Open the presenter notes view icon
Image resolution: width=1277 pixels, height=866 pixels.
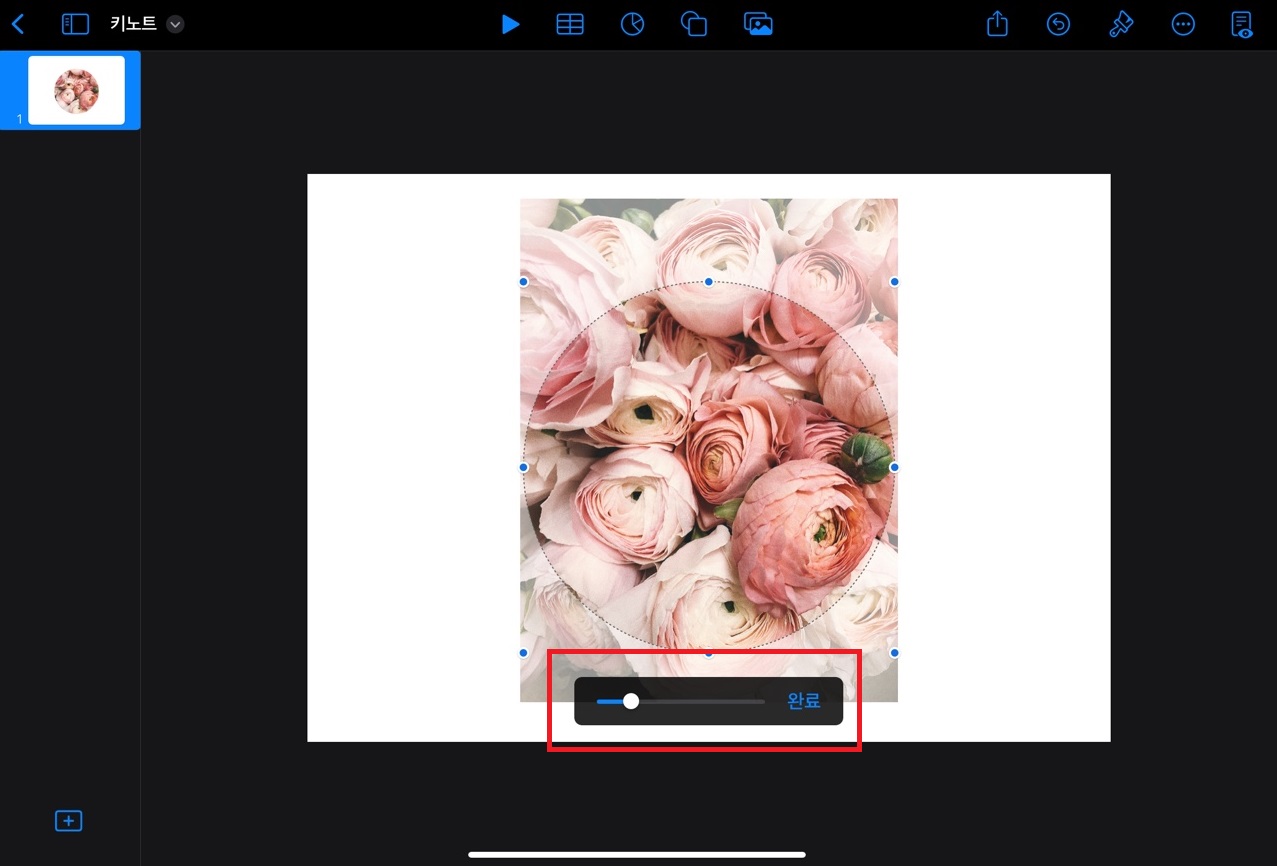click(x=1242, y=24)
